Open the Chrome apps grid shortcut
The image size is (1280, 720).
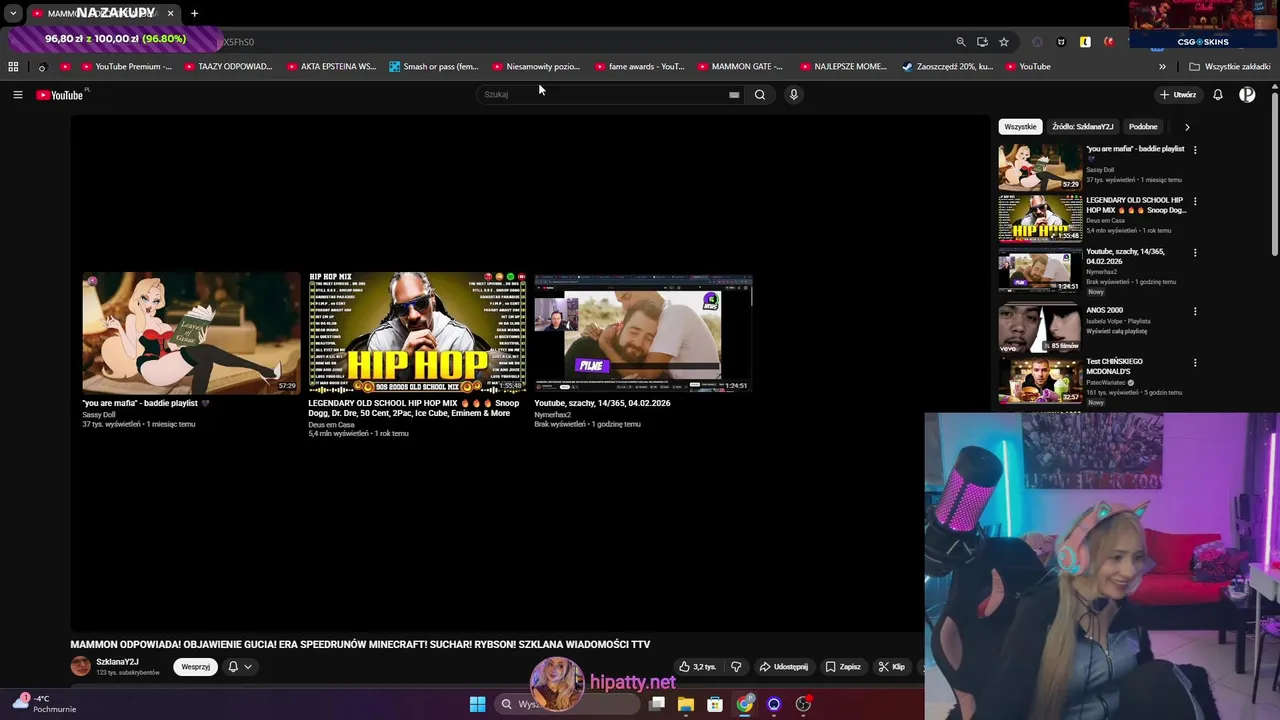coord(13,67)
